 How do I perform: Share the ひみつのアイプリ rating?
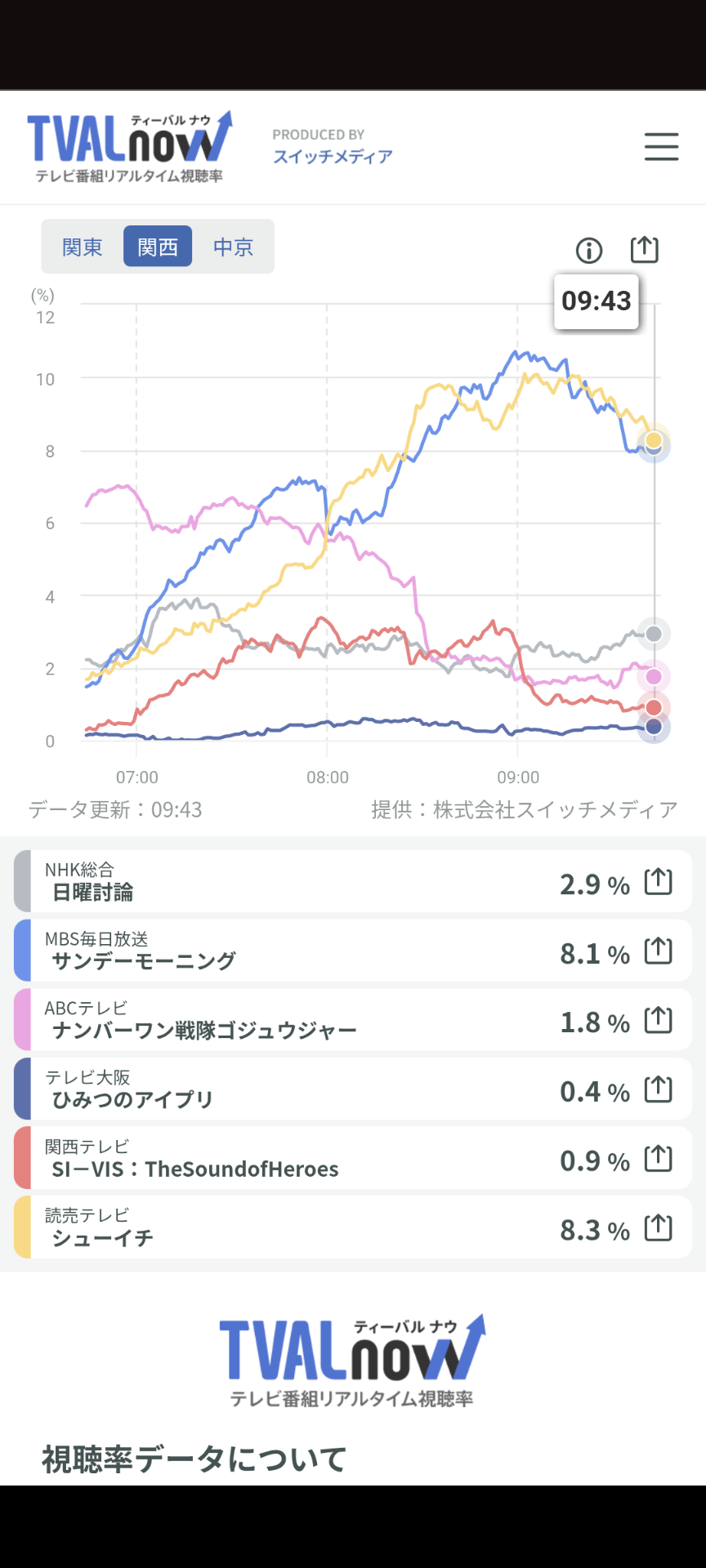[x=658, y=1089]
